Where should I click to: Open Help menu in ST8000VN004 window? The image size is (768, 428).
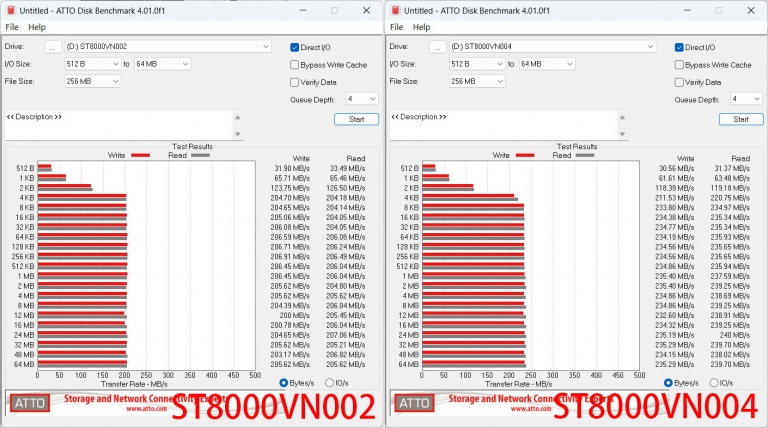click(x=421, y=27)
